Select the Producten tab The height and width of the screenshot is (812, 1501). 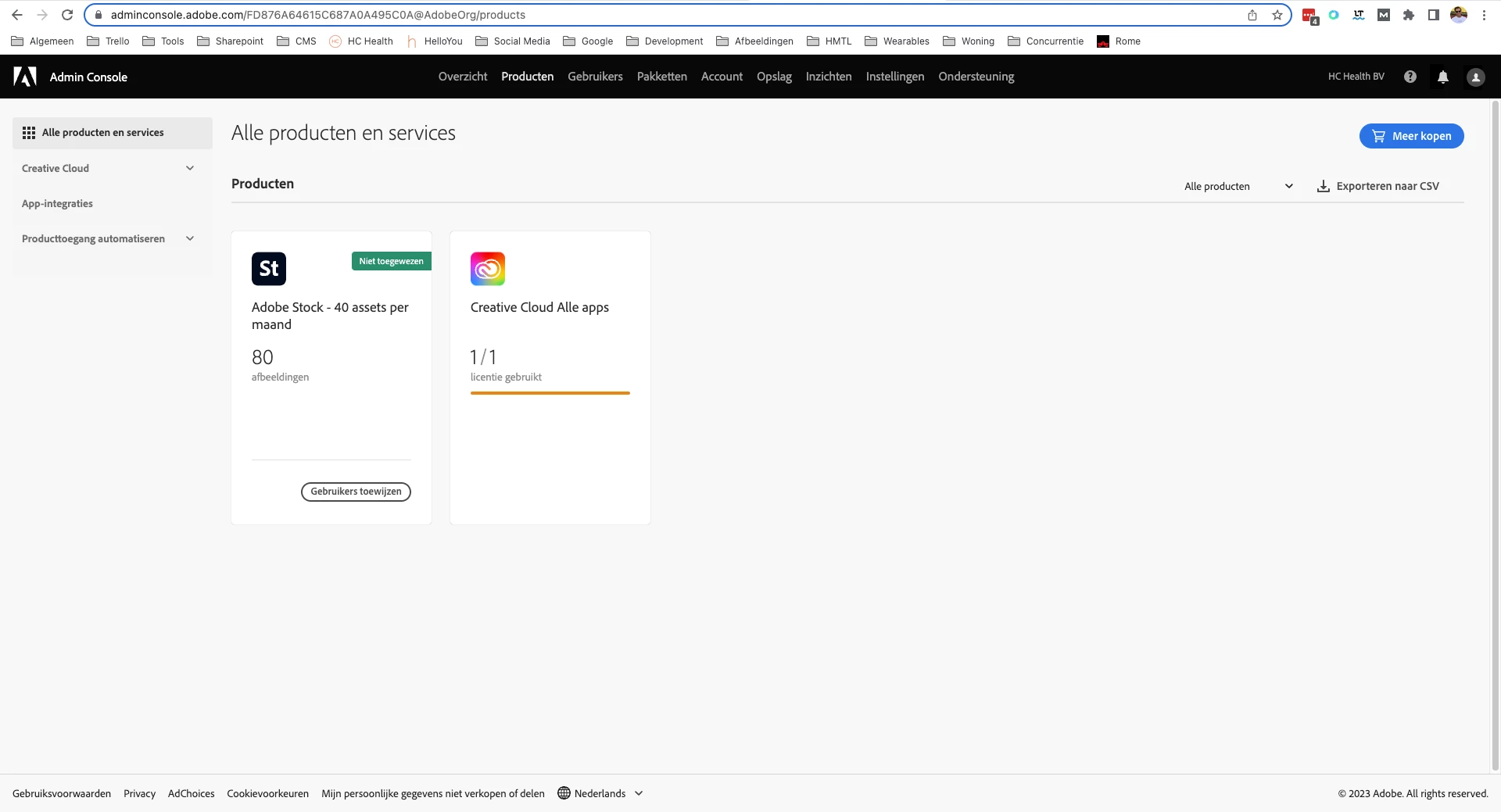tap(528, 77)
